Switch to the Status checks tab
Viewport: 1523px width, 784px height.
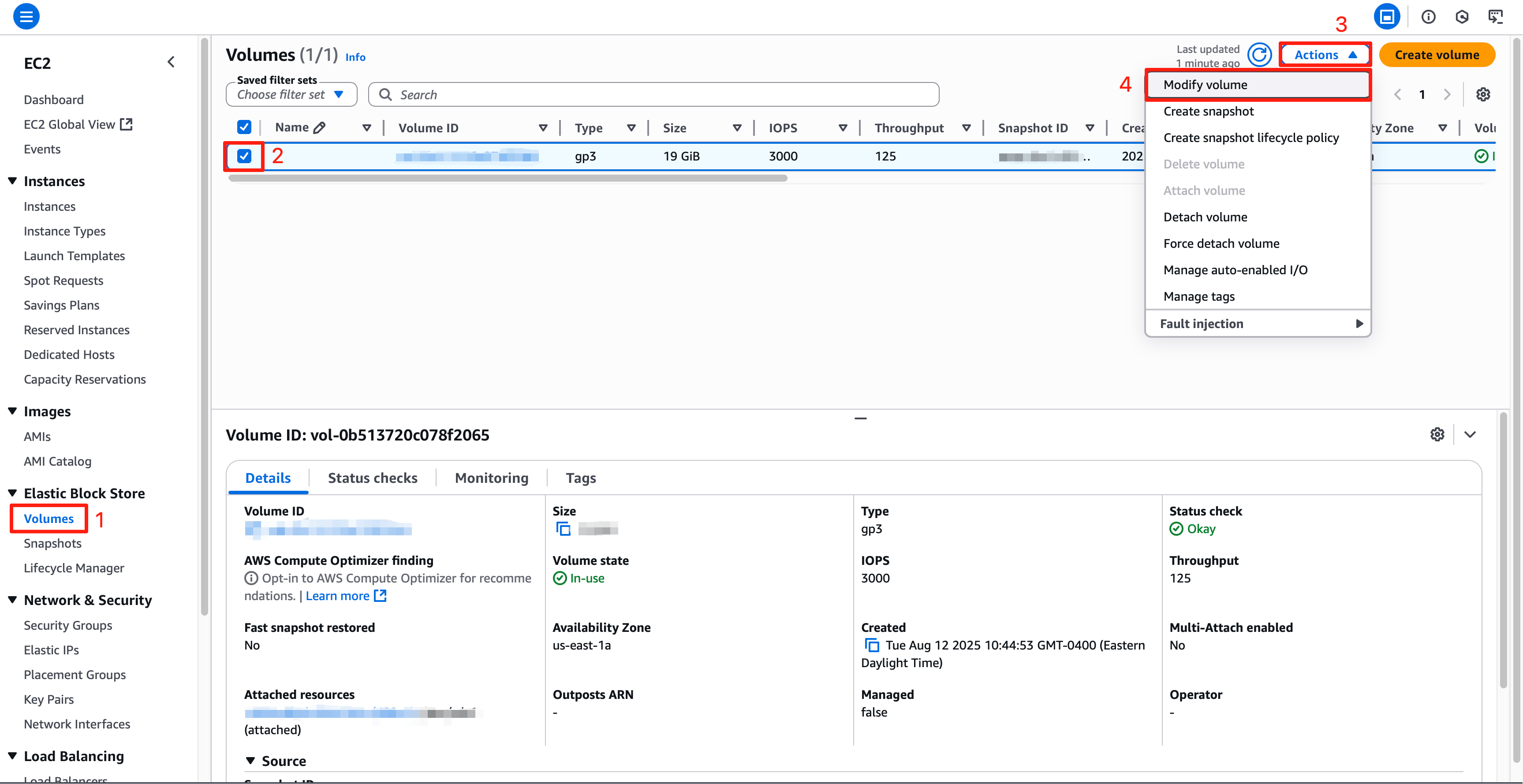tap(373, 478)
